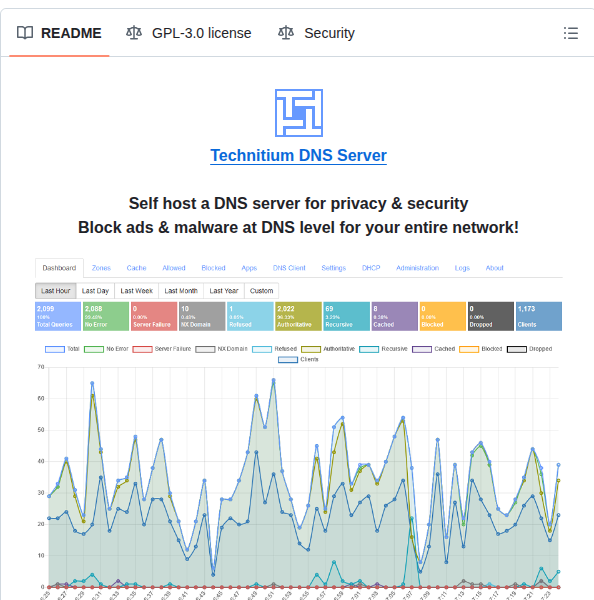Toggle the Refused legend swatch
This screenshot has height=600, width=594.
point(262,349)
